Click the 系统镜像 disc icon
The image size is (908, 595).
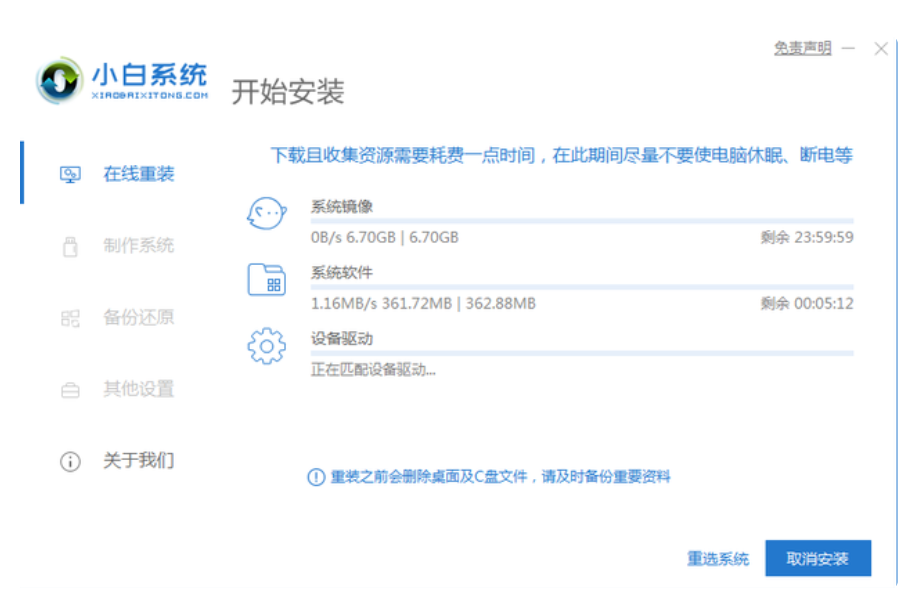click(x=266, y=213)
